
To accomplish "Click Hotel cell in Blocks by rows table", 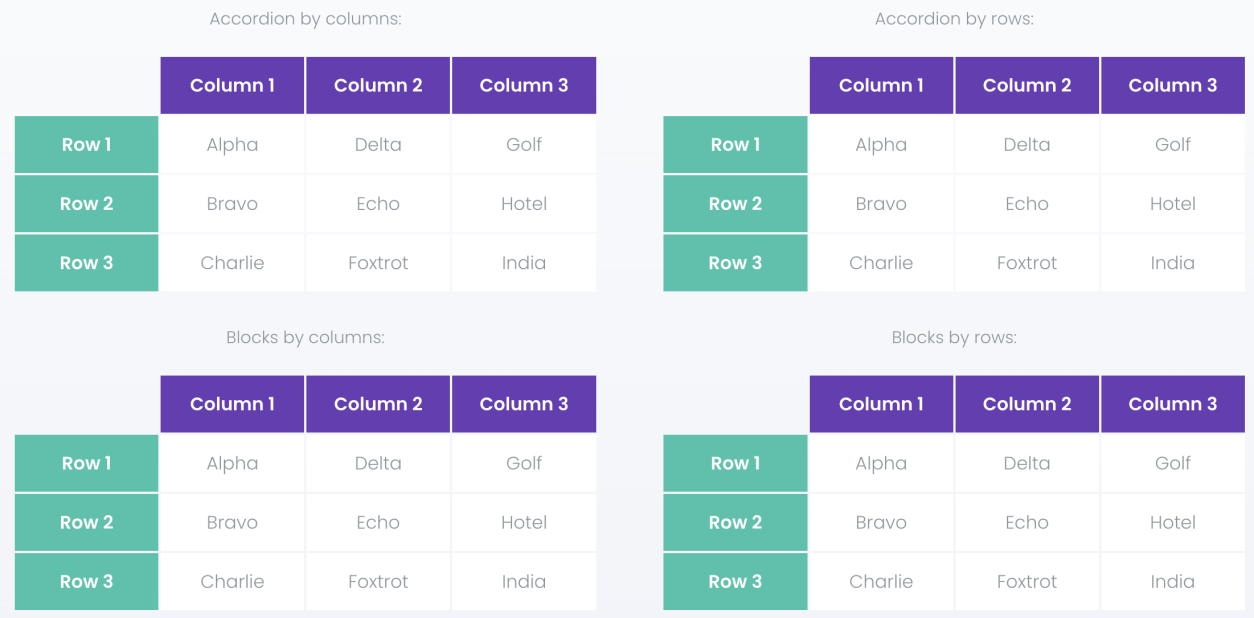I will pyautogui.click(x=1172, y=522).
